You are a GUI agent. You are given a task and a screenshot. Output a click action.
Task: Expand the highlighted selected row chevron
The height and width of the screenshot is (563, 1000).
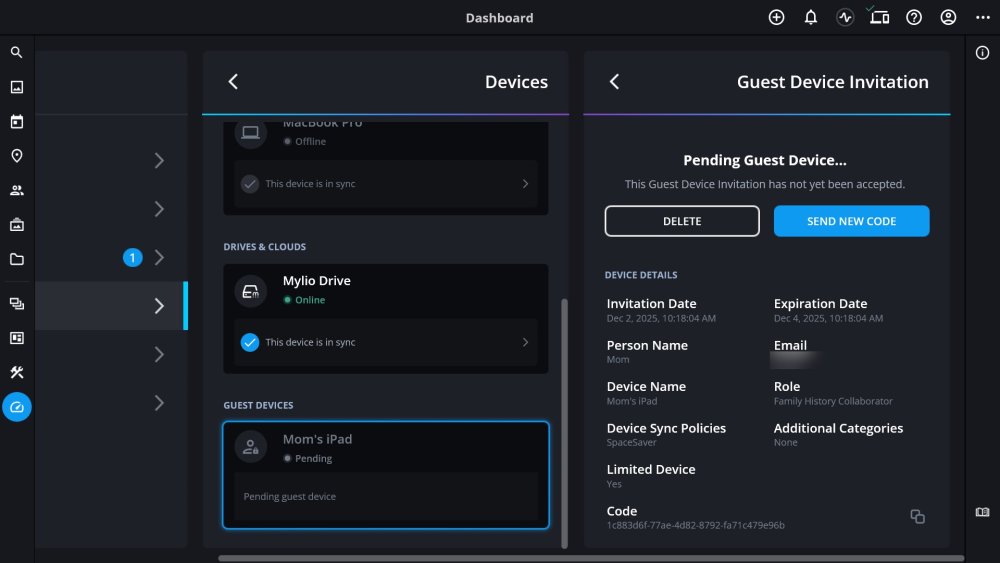[159, 305]
